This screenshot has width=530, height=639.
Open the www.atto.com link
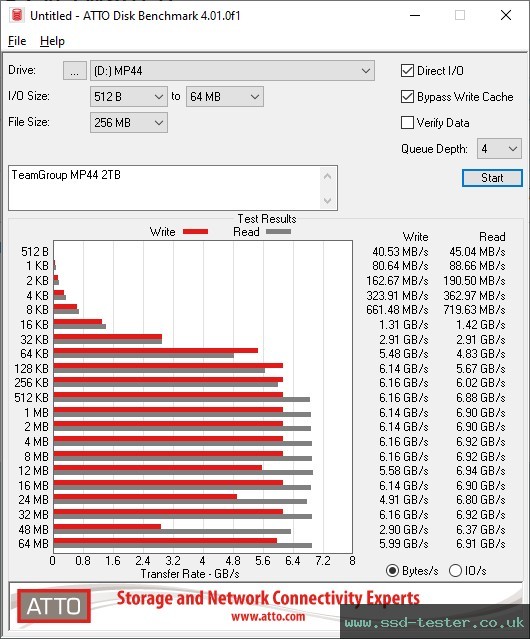coord(268,616)
